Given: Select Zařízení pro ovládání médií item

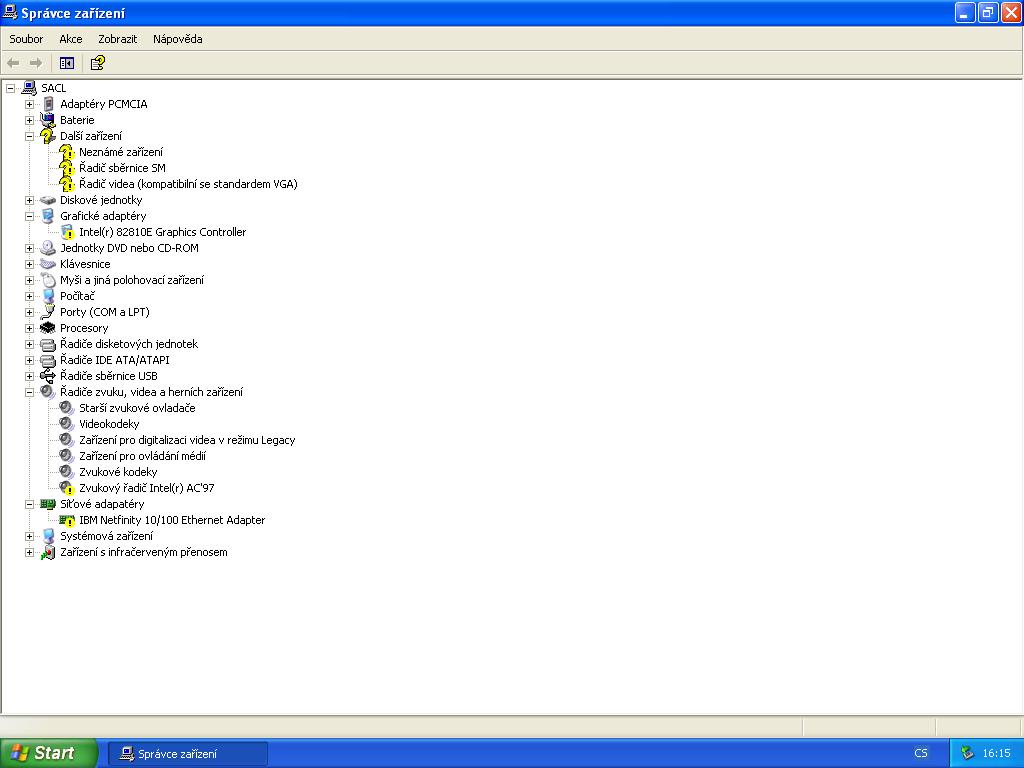Looking at the screenshot, I should 142,456.
